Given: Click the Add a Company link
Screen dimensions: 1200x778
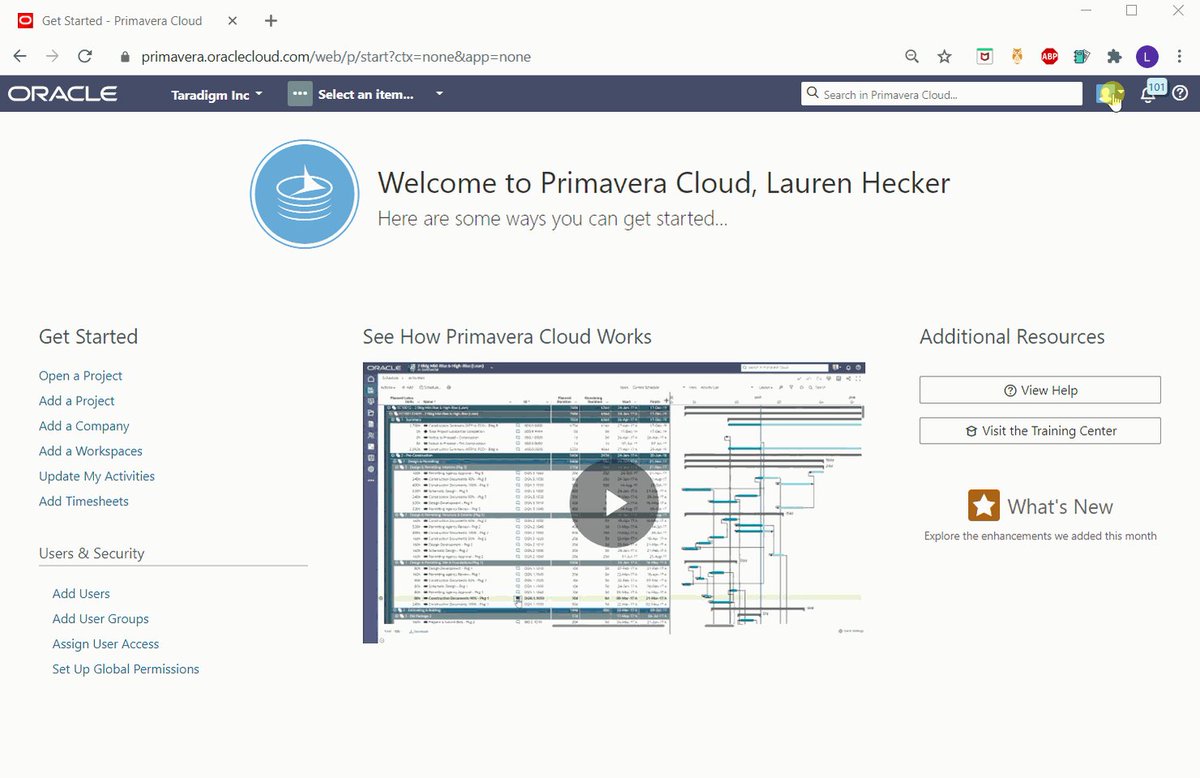Looking at the screenshot, I should pyautogui.click(x=84, y=426).
